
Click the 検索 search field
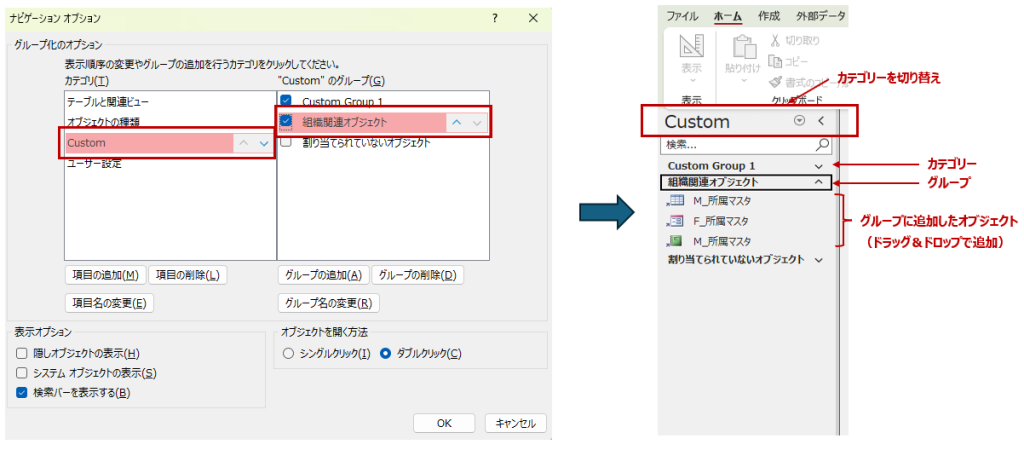[738, 145]
